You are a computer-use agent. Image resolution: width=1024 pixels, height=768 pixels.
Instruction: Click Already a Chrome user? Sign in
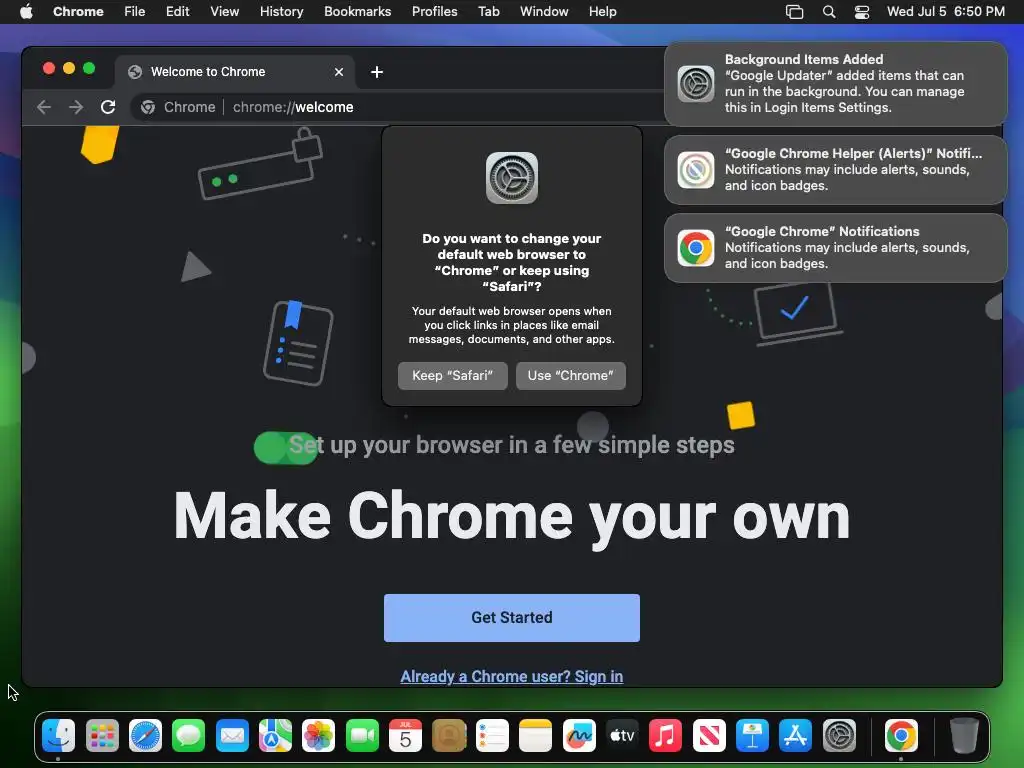(512, 677)
